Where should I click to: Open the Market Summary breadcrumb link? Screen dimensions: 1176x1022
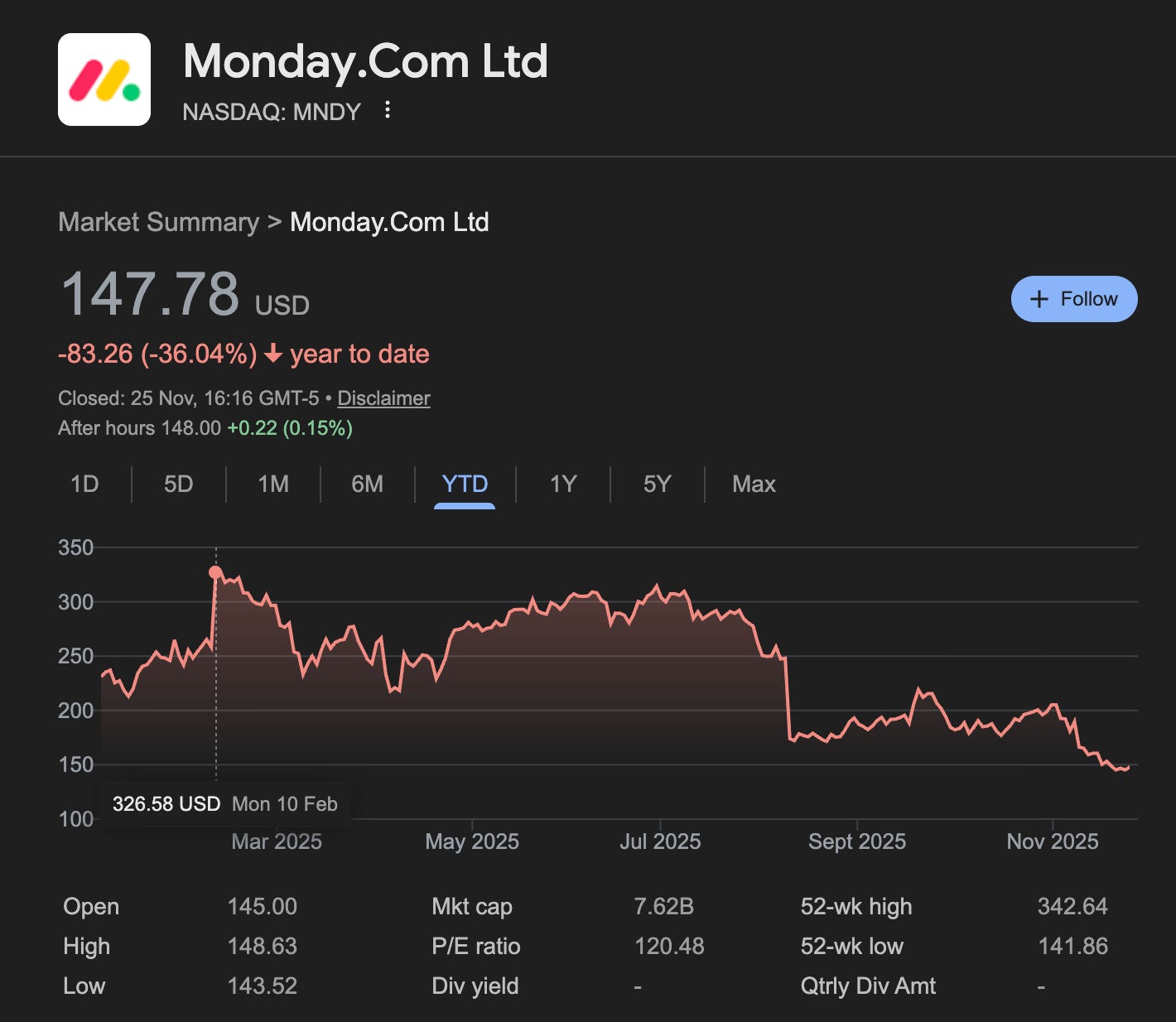pyautogui.click(x=159, y=222)
